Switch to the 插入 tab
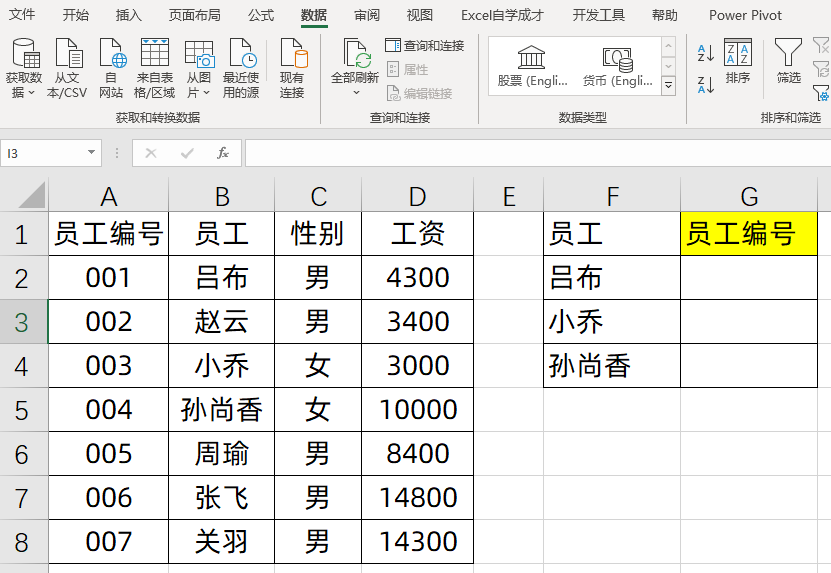 [129, 15]
